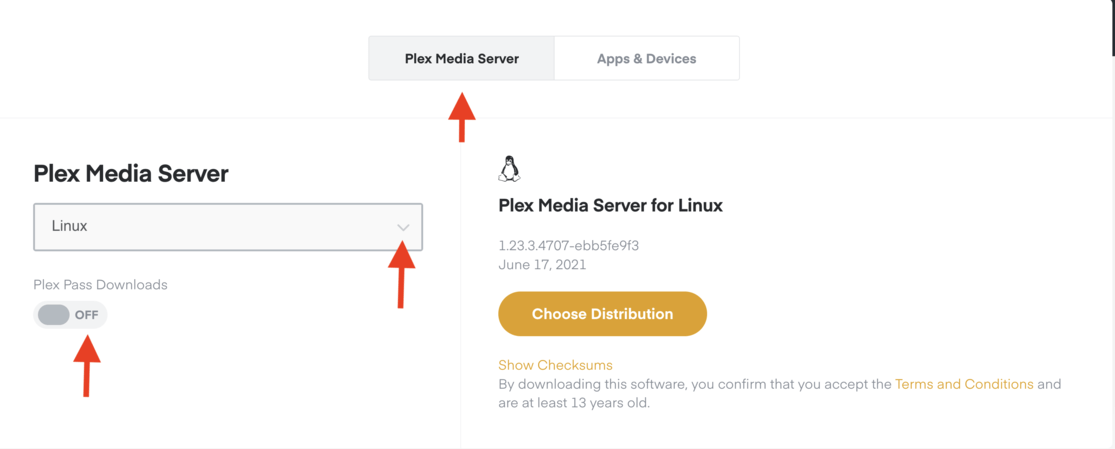
Task: Toggle Plex Pass Downloads on
Action: 70,315
